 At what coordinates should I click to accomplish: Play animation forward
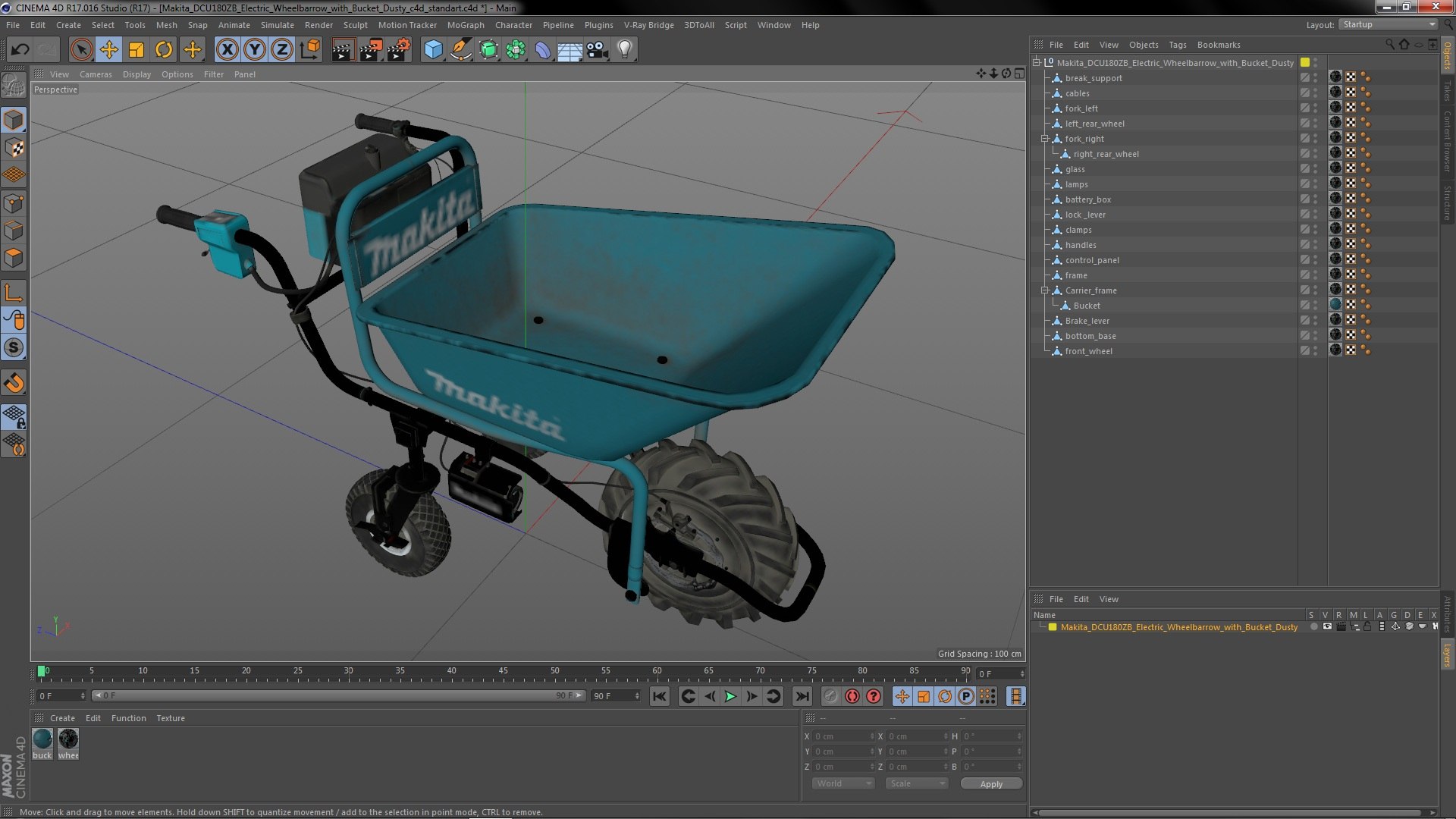730,696
